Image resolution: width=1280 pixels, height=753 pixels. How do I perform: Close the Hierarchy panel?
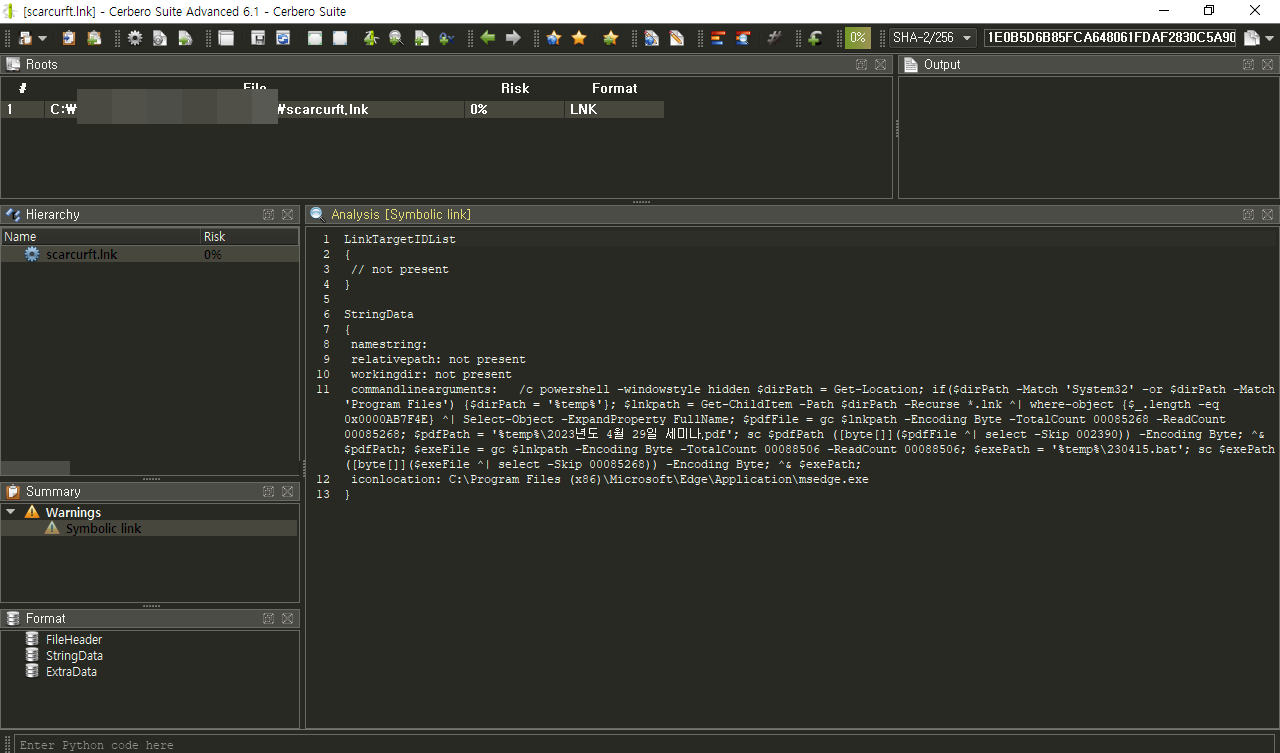(288, 215)
